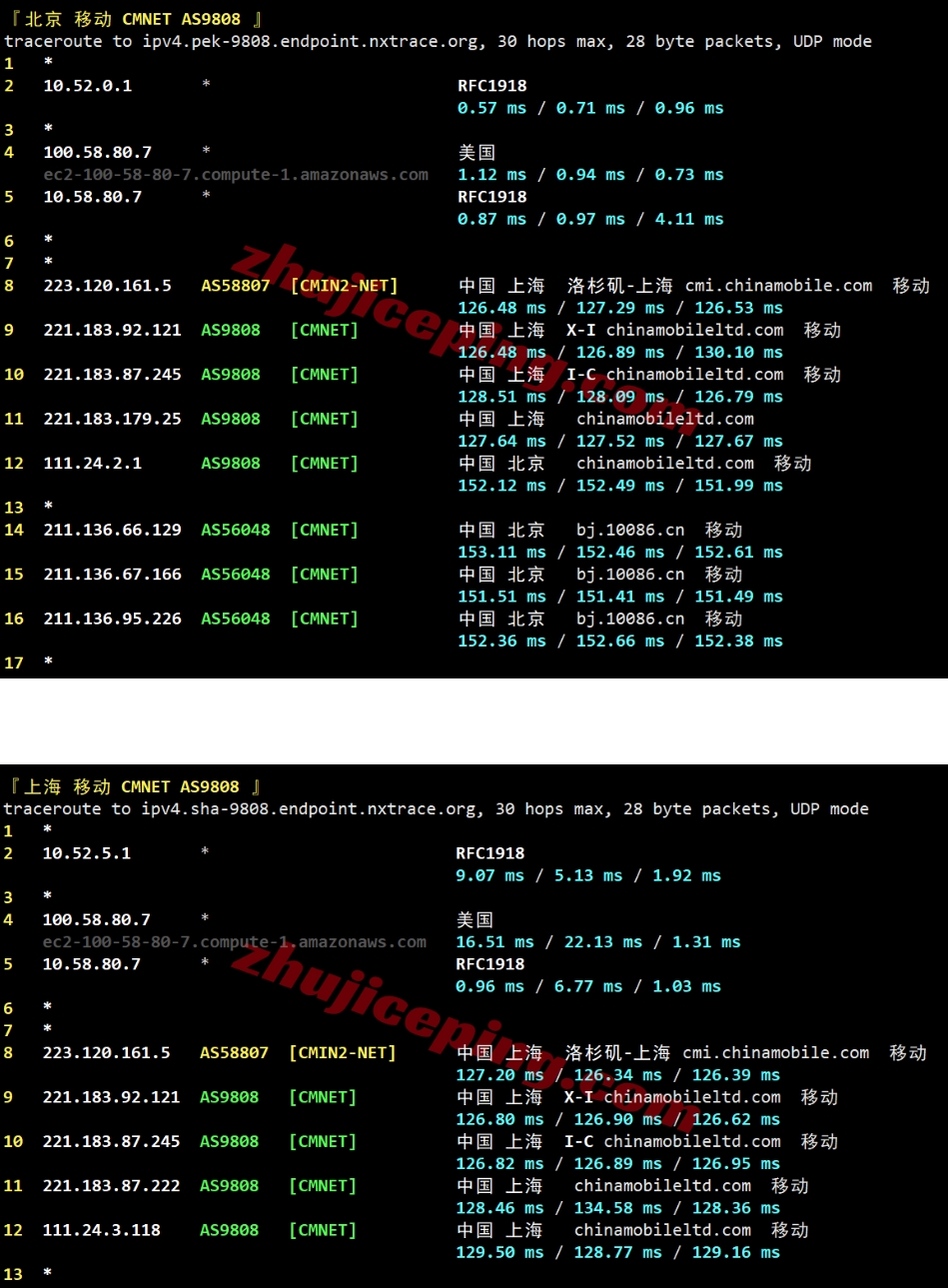Click IP address 10.52.5.1
The image size is (948, 1288).
click(86, 853)
